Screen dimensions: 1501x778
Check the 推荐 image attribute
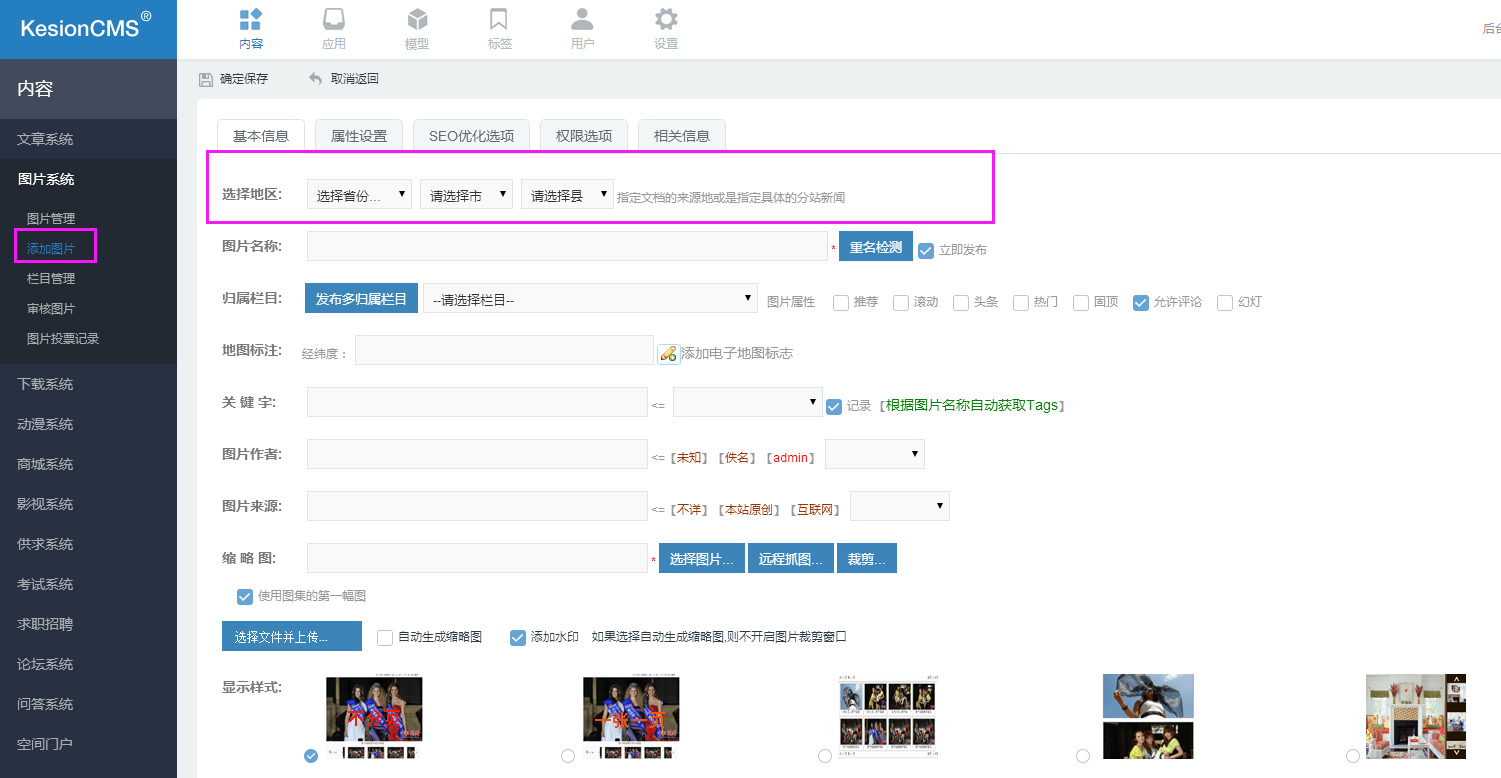839,302
